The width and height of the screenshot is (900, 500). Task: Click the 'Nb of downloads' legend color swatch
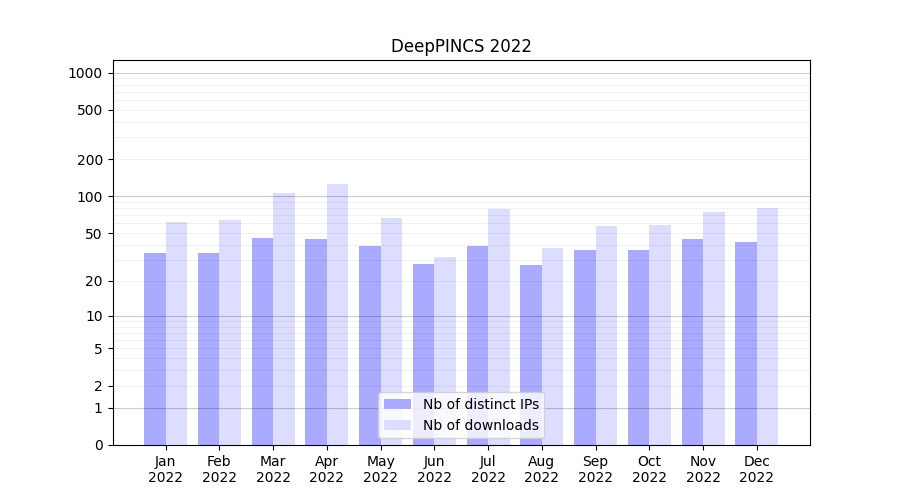click(397, 425)
